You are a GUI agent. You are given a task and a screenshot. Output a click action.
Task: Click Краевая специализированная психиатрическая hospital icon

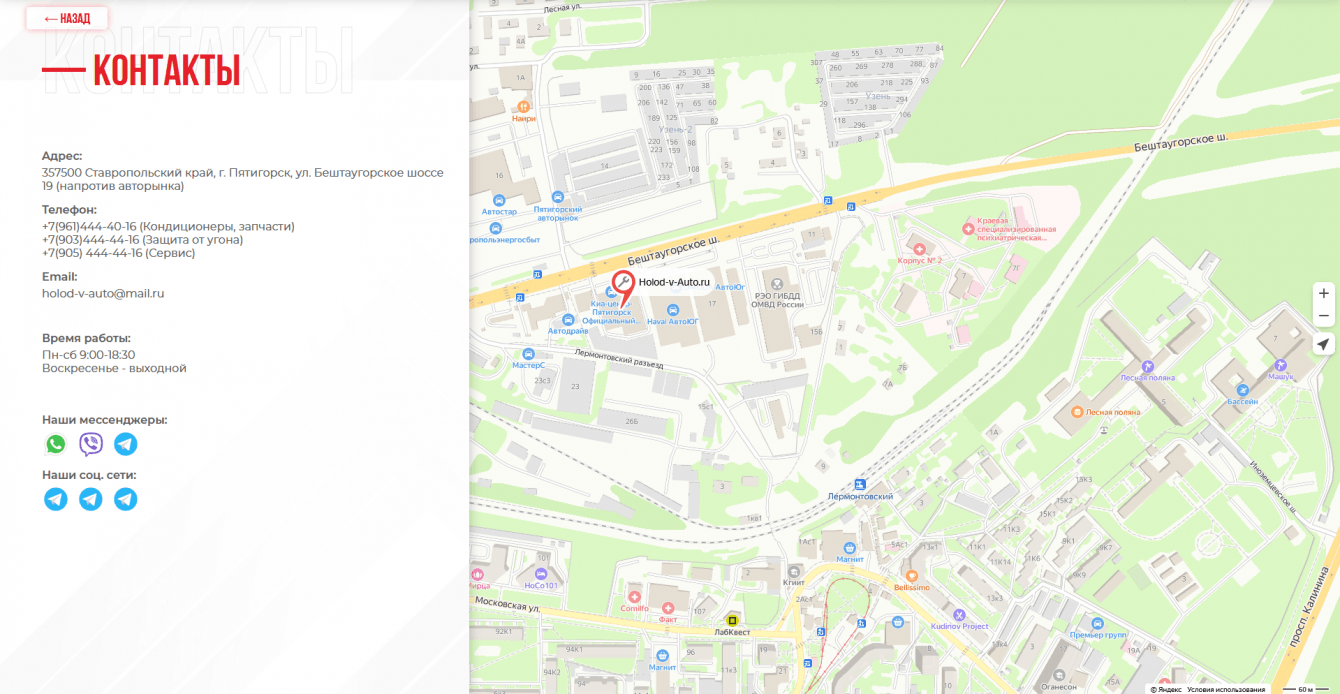click(967, 229)
